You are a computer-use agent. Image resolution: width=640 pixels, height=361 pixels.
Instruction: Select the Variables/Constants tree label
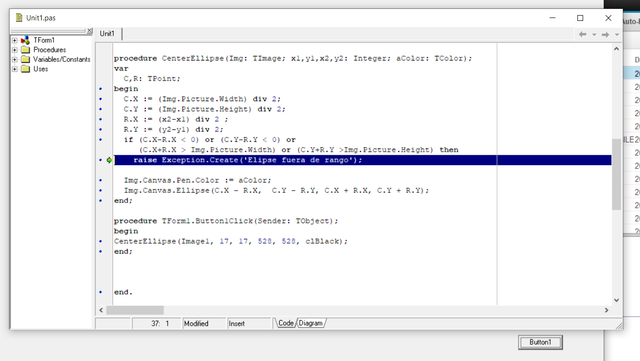[x=62, y=59]
